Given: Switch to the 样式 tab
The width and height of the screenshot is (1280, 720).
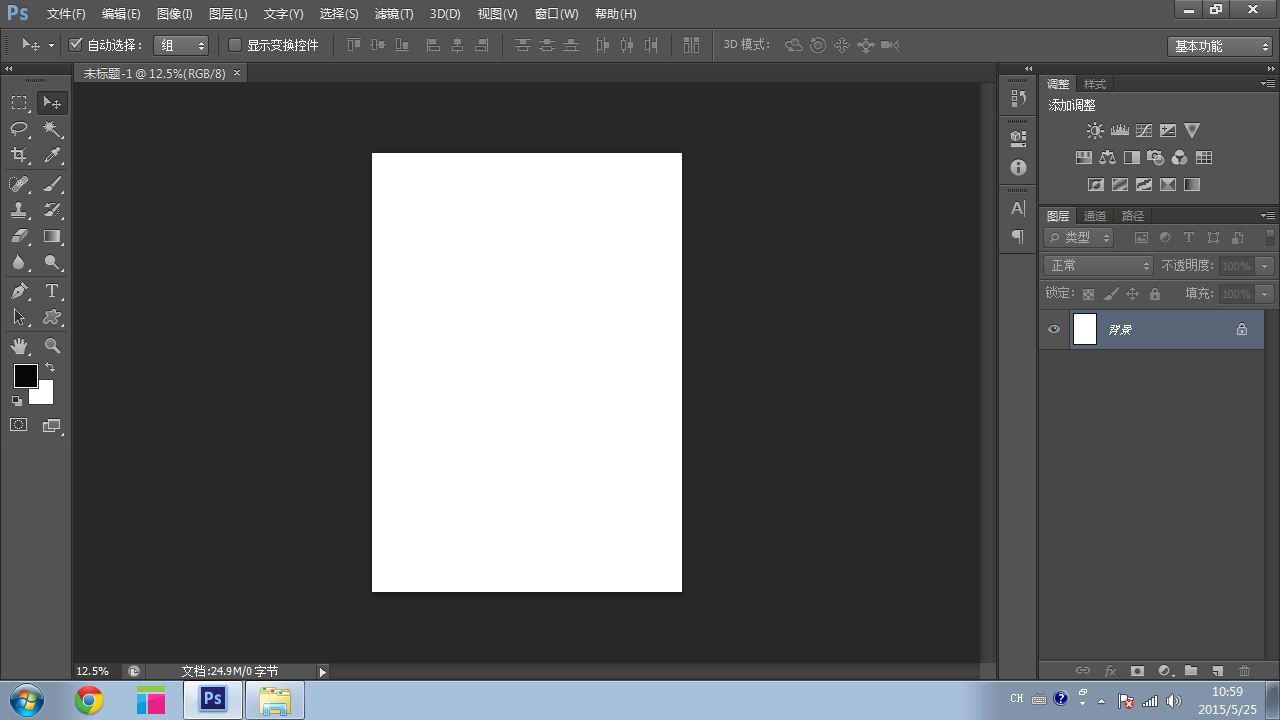Looking at the screenshot, I should pyautogui.click(x=1095, y=84).
